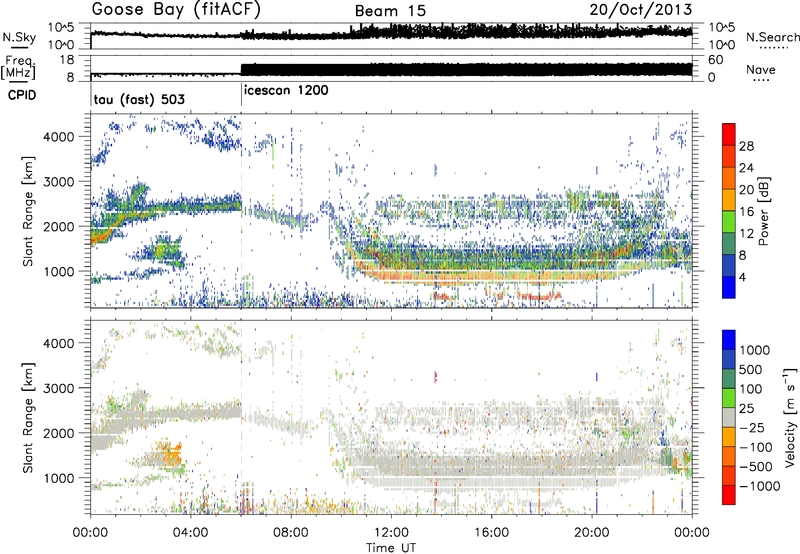Click the '18' tick on the frequency axis
This screenshot has height=554, width=800.
(x=67, y=60)
